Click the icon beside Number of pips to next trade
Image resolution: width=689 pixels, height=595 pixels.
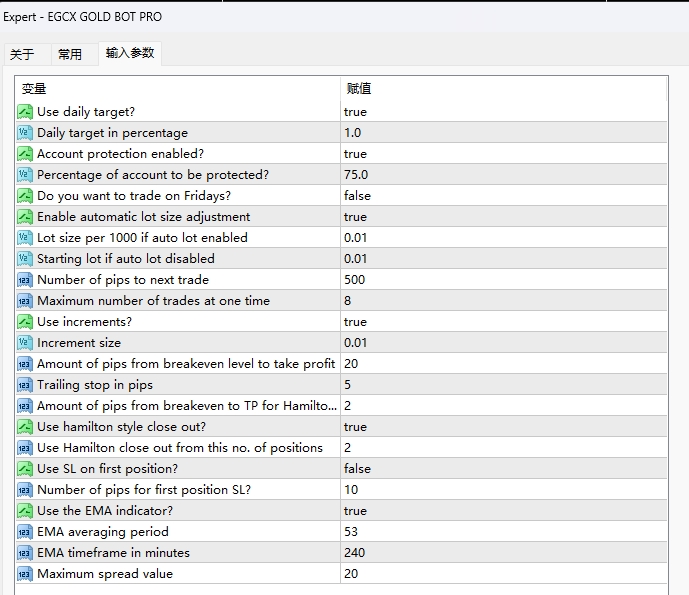tap(25, 280)
